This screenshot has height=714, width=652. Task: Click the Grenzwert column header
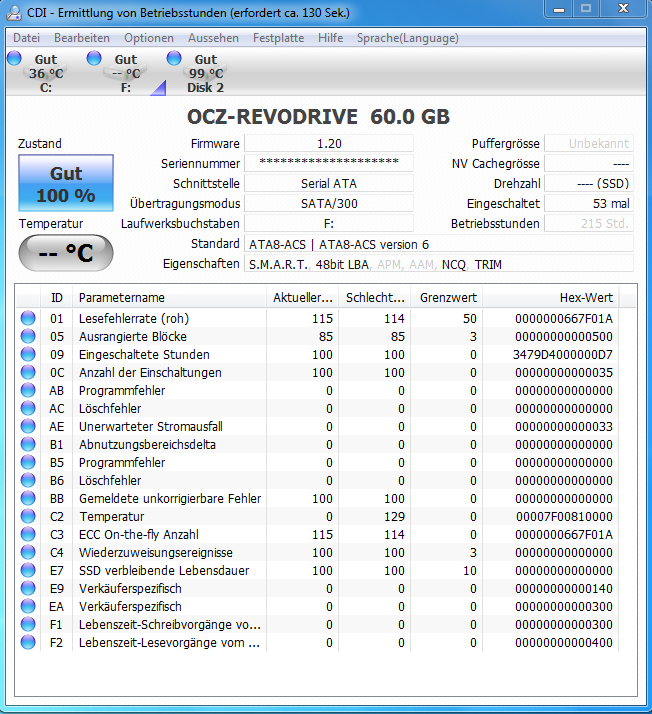tap(447, 298)
